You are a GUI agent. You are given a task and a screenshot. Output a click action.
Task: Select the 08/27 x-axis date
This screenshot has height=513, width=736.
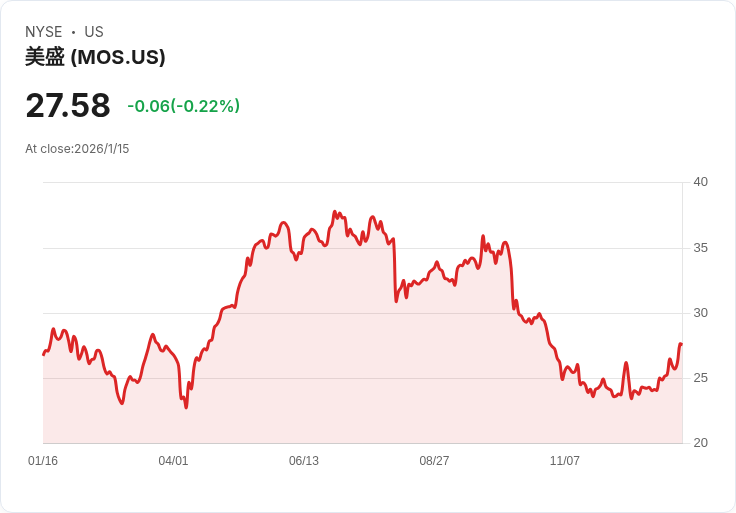pos(434,461)
